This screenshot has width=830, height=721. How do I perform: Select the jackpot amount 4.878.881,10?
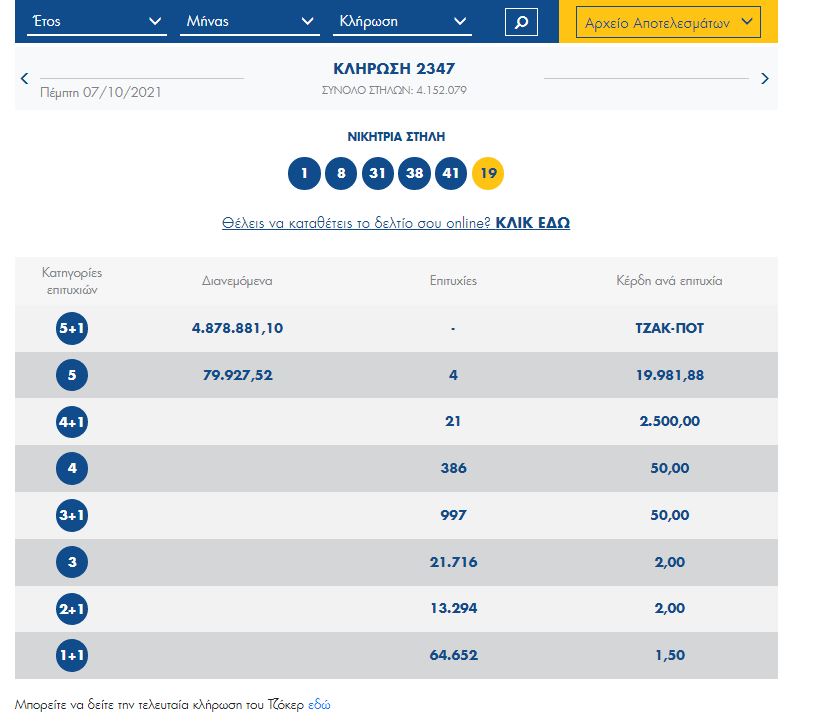click(237, 329)
